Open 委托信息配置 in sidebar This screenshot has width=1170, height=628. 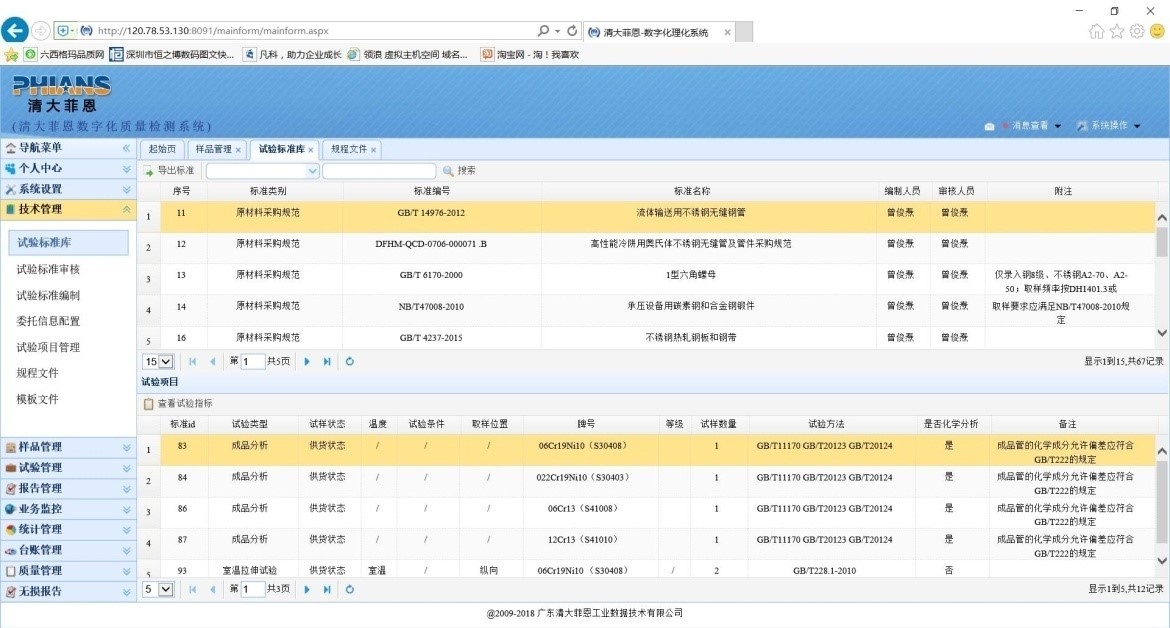click(x=48, y=321)
